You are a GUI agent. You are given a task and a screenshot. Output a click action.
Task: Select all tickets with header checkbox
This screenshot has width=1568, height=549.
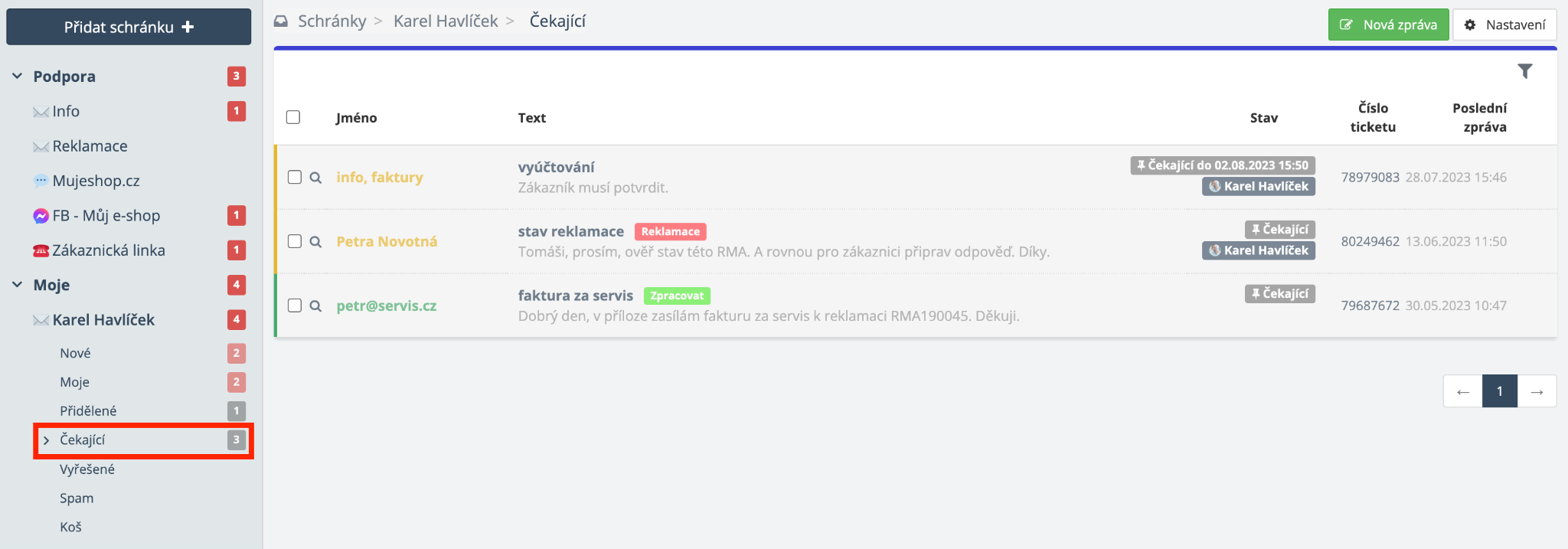click(293, 117)
